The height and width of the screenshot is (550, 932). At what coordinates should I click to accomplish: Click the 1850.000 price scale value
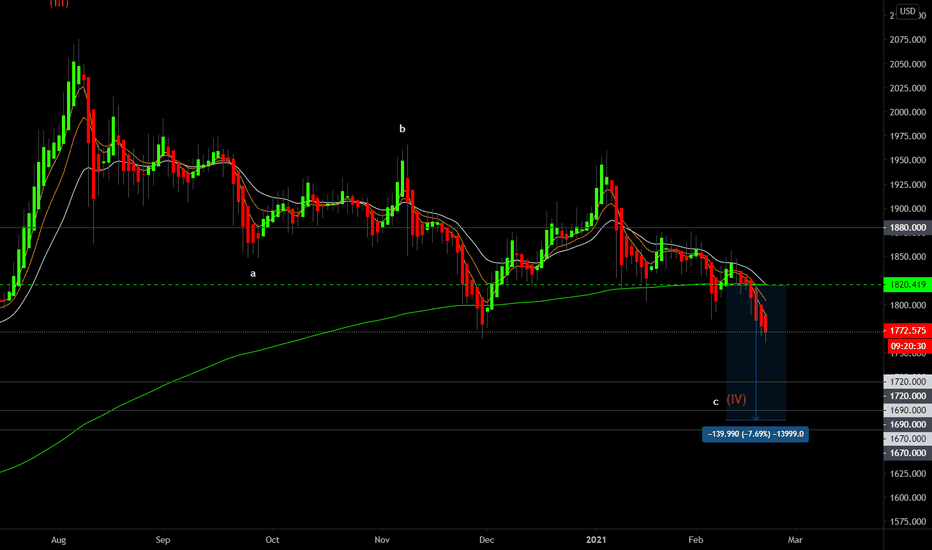point(908,257)
